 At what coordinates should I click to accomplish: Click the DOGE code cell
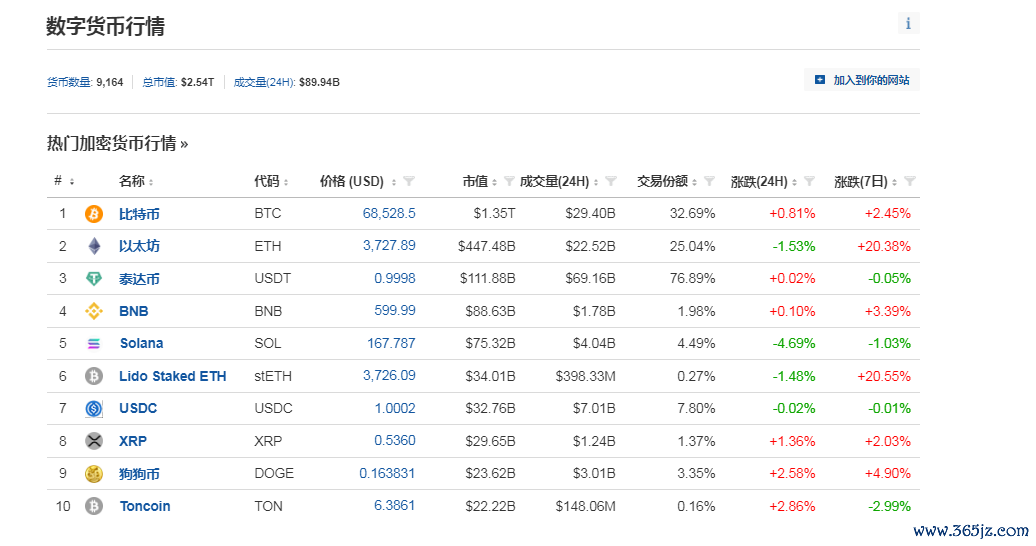pos(274,473)
